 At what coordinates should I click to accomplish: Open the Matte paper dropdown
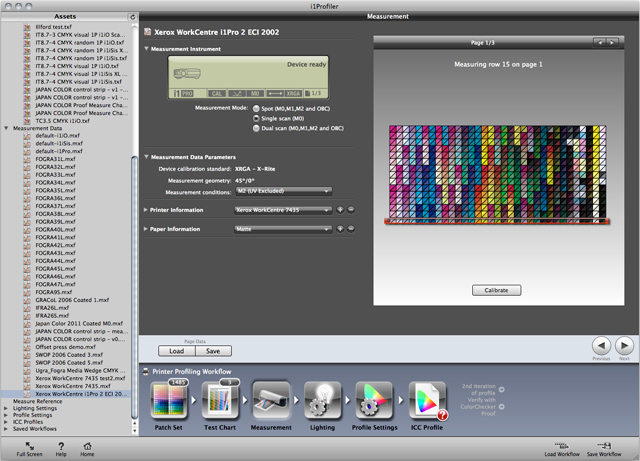click(x=282, y=229)
